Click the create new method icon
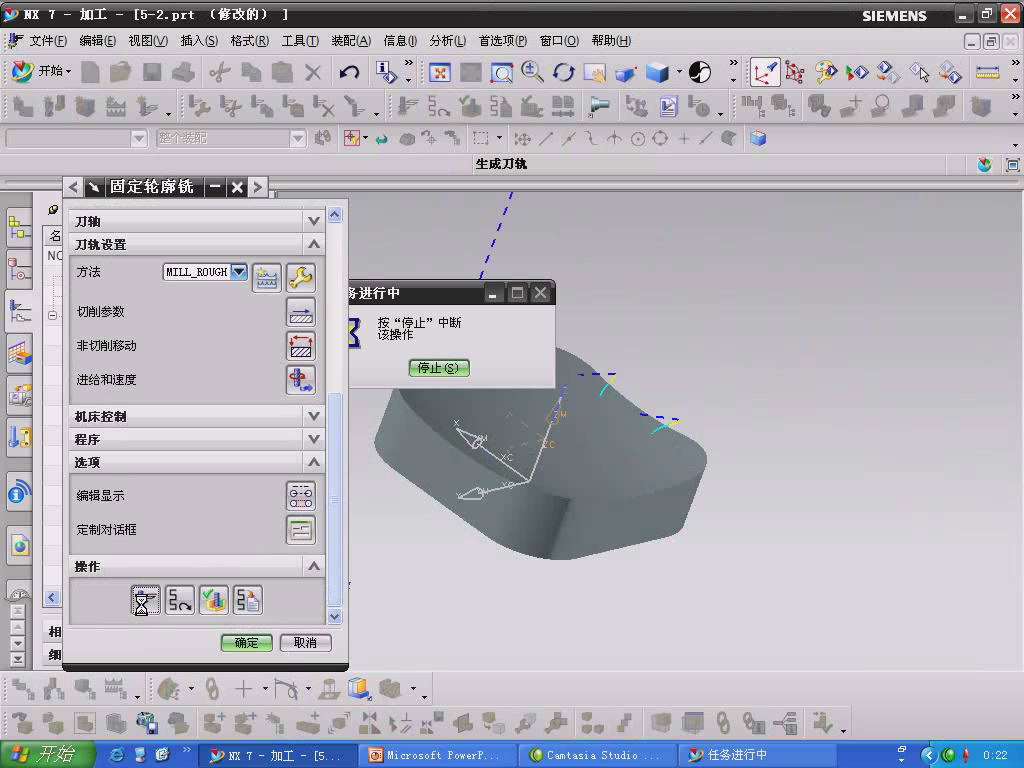The height and width of the screenshot is (768, 1024). pyautogui.click(x=266, y=278)
